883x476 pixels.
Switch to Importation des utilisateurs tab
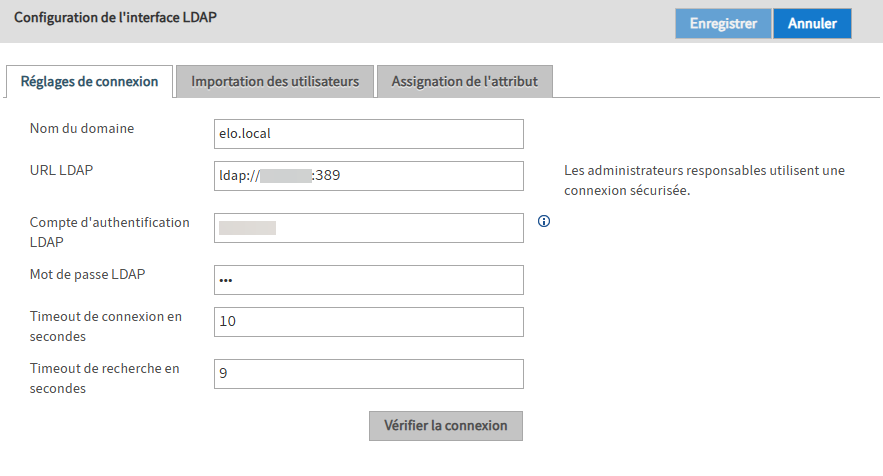275,82
